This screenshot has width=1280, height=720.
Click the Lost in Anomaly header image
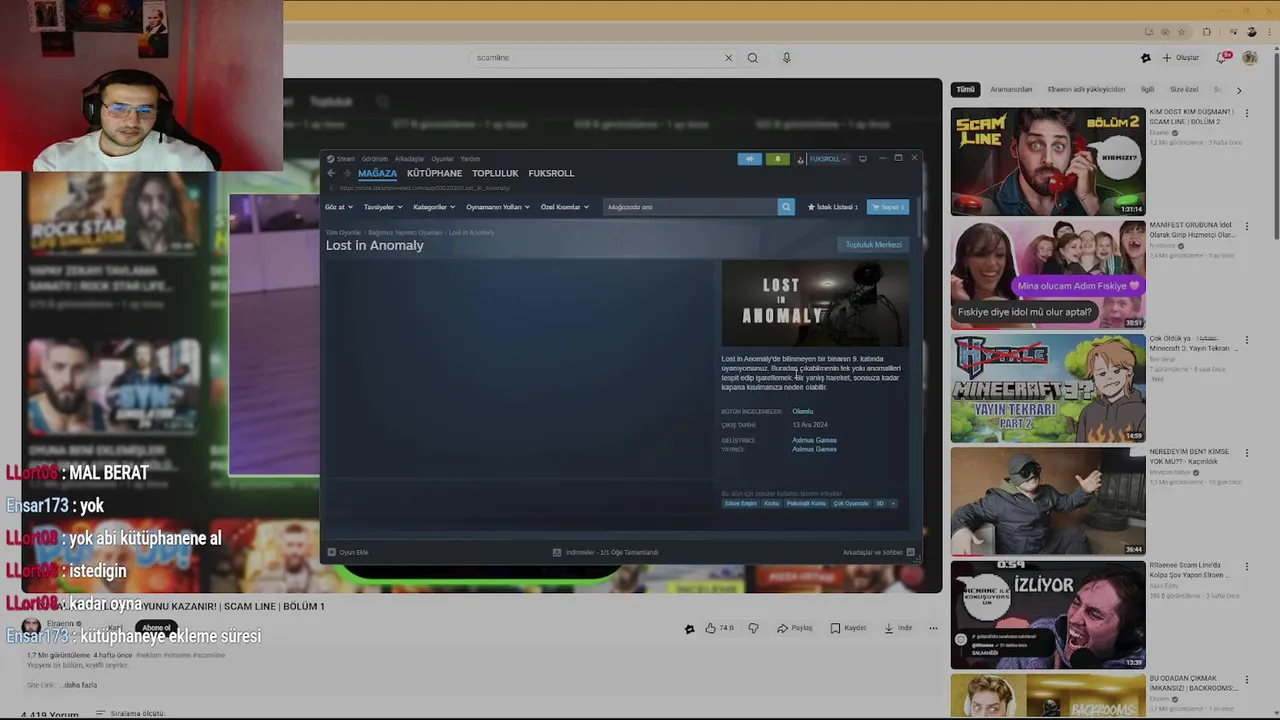[815, 303]
